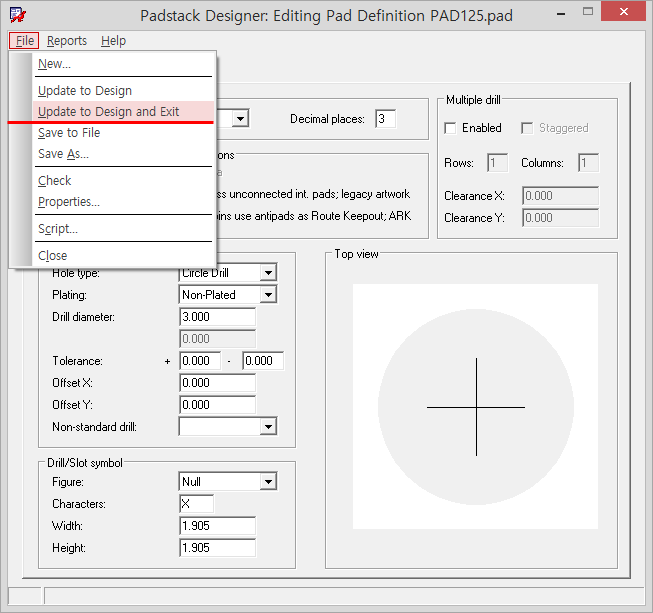Click the Padstack Designer app icon
Viewport: 653px width, 613px height.
[x=17, y=15]
